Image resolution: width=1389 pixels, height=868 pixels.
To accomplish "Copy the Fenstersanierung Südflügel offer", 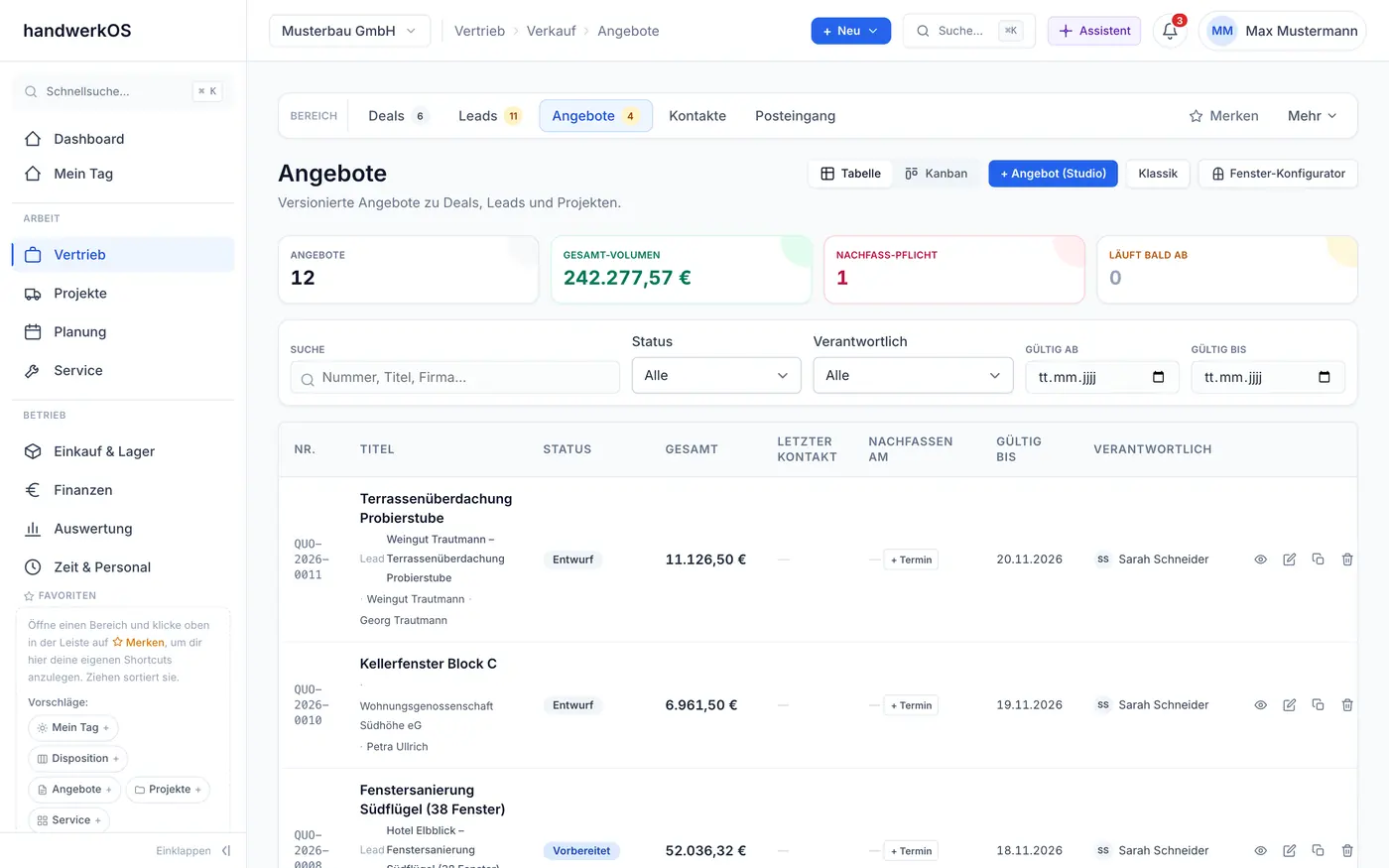I will click(x=1318, y=851).
